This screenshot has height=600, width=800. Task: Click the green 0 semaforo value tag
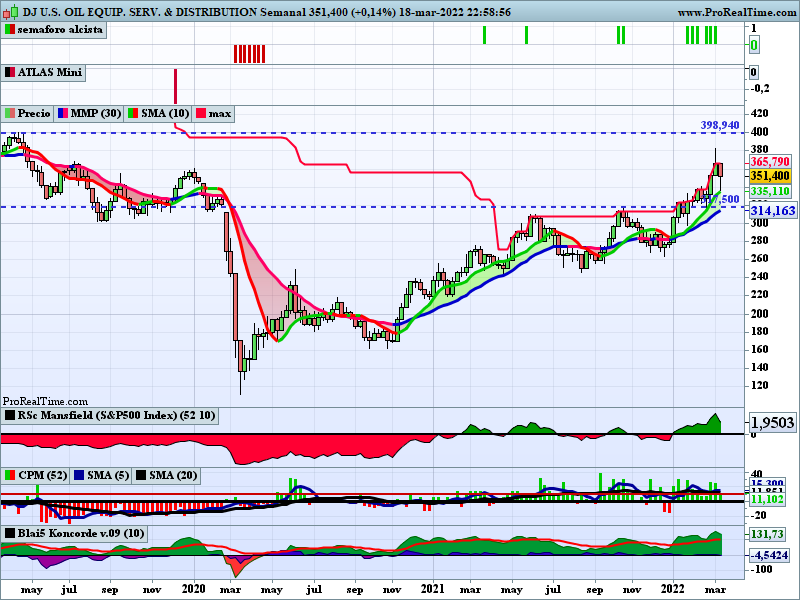tap(754, 45)
